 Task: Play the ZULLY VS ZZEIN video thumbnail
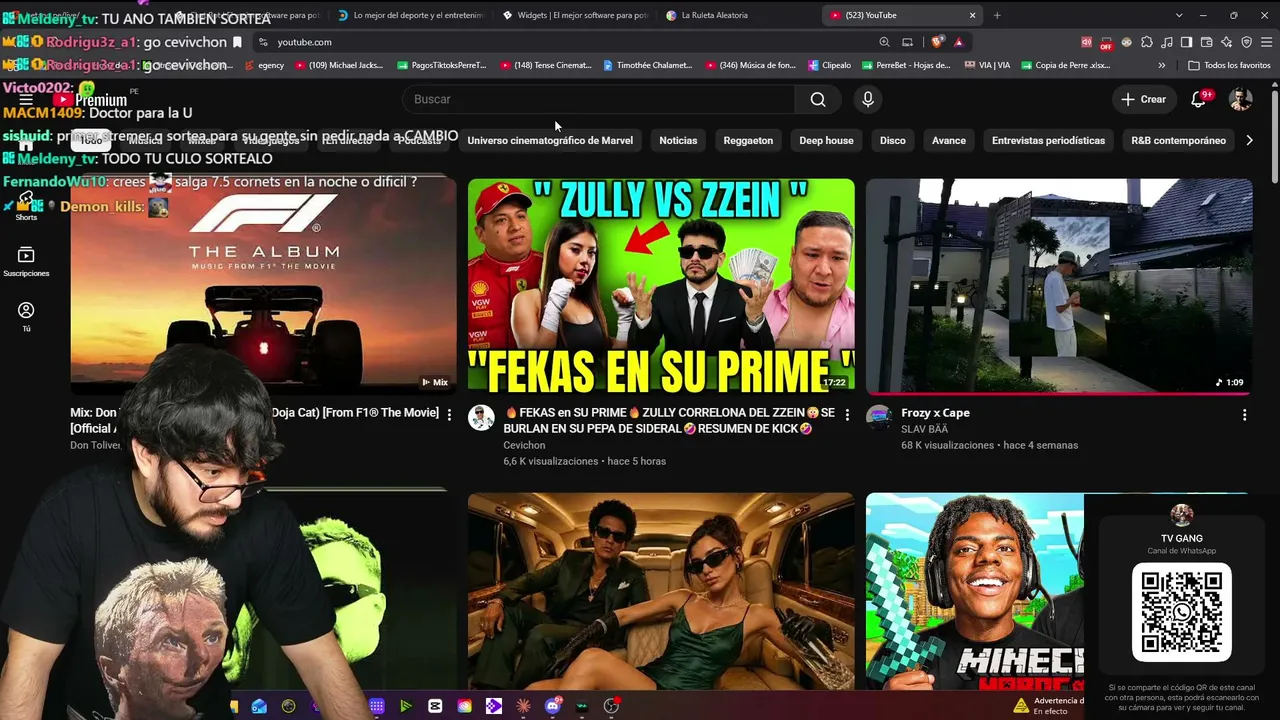click(x=661, y=286)
